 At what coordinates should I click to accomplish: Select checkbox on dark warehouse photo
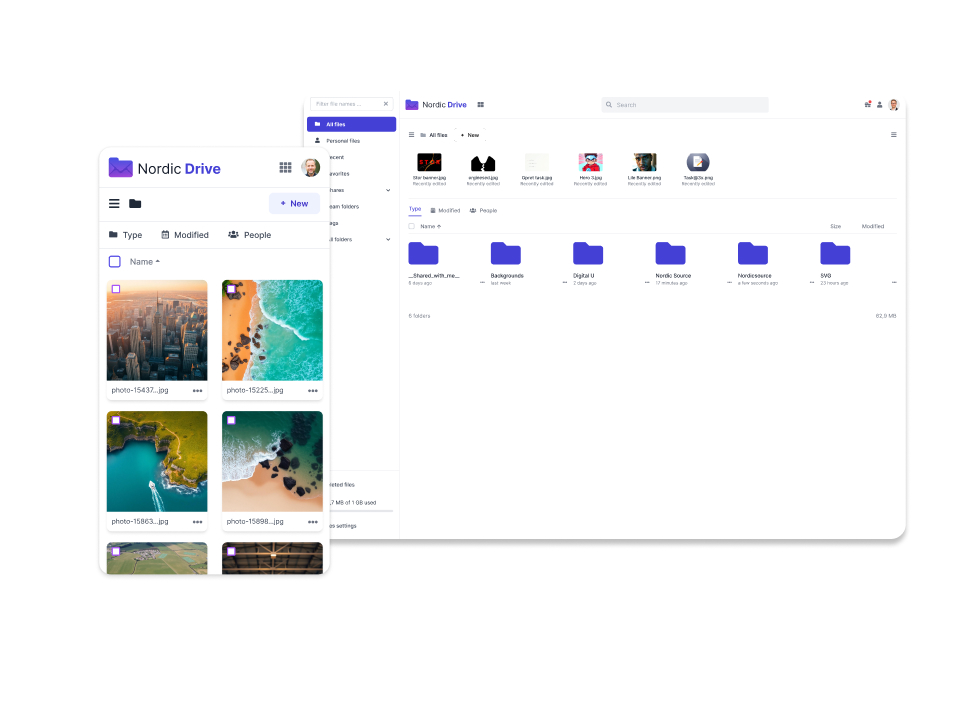click(x=231, y=551)
